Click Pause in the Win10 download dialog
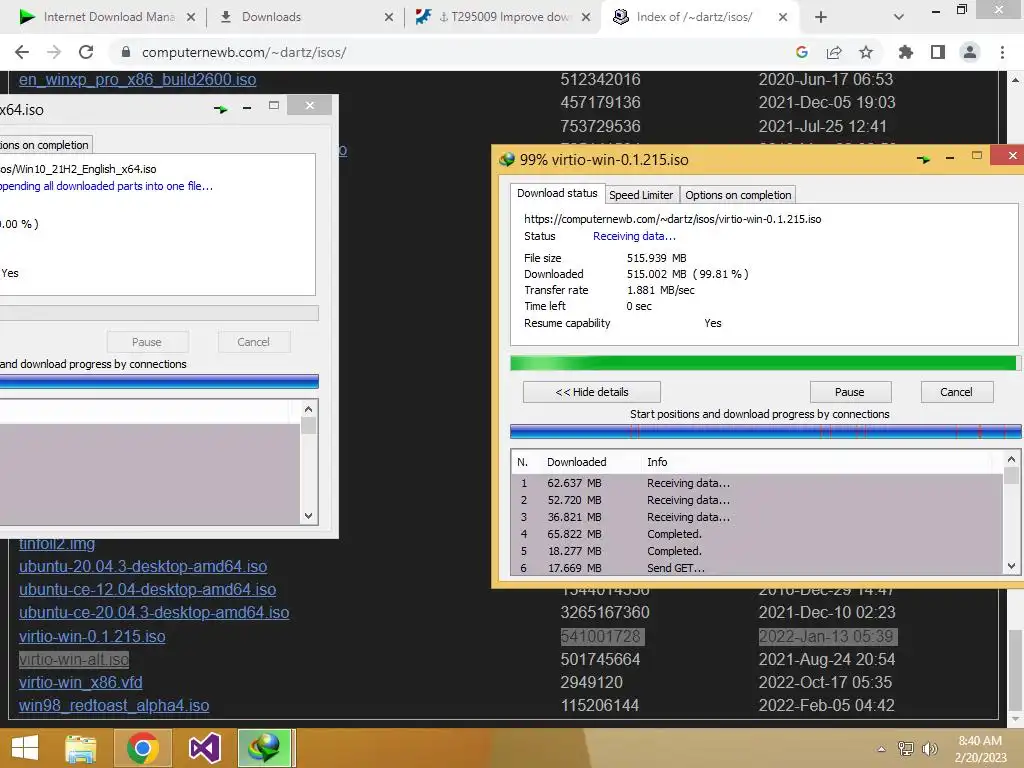The height and width of the screenshot is (768, 1024). tap(147, 342)
